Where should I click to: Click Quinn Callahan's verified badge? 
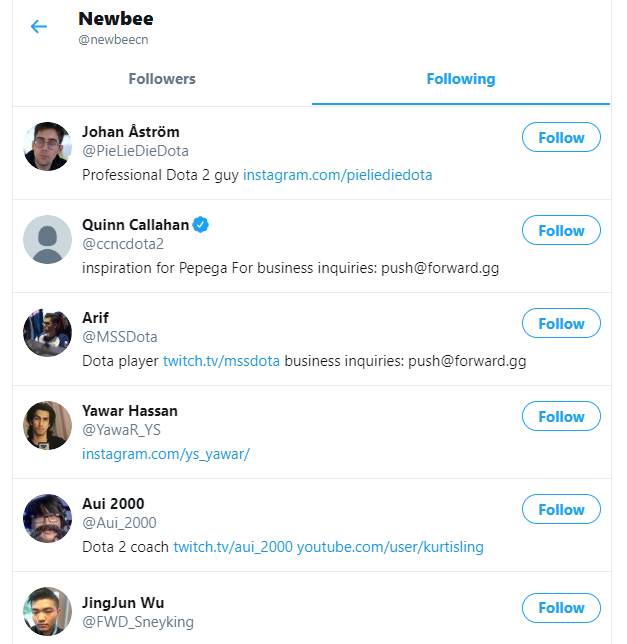201,224
